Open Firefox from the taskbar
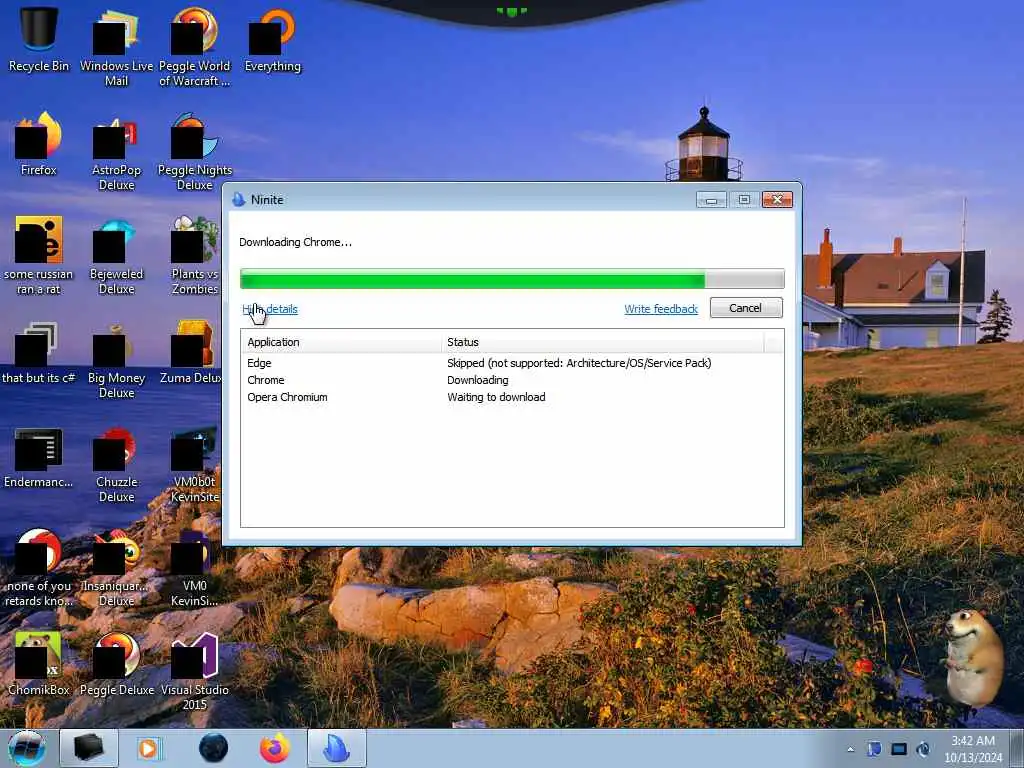 (275, 748)
